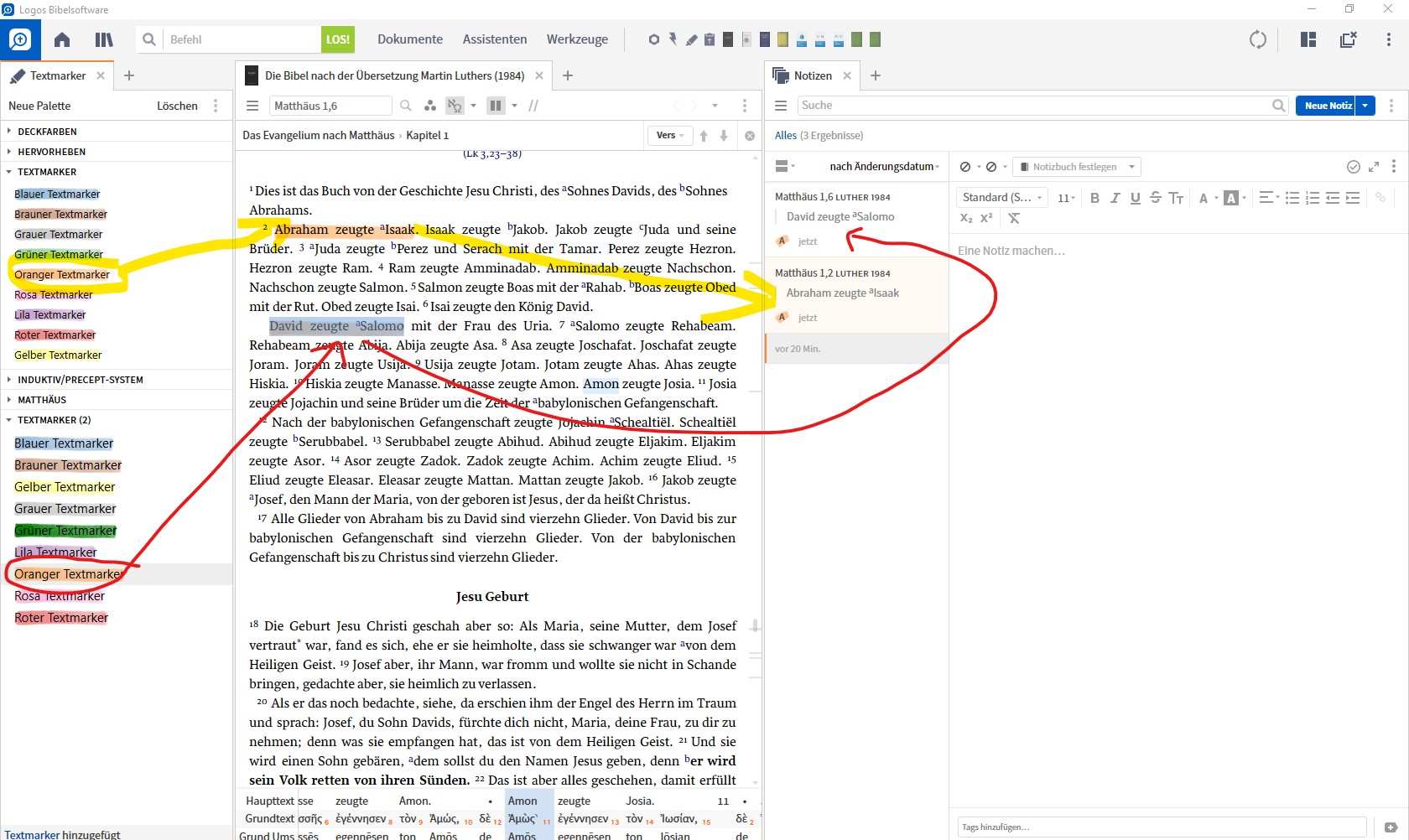Expand the DECKFARBEN palette group
1409x840 pixels.
click(47, 132)
